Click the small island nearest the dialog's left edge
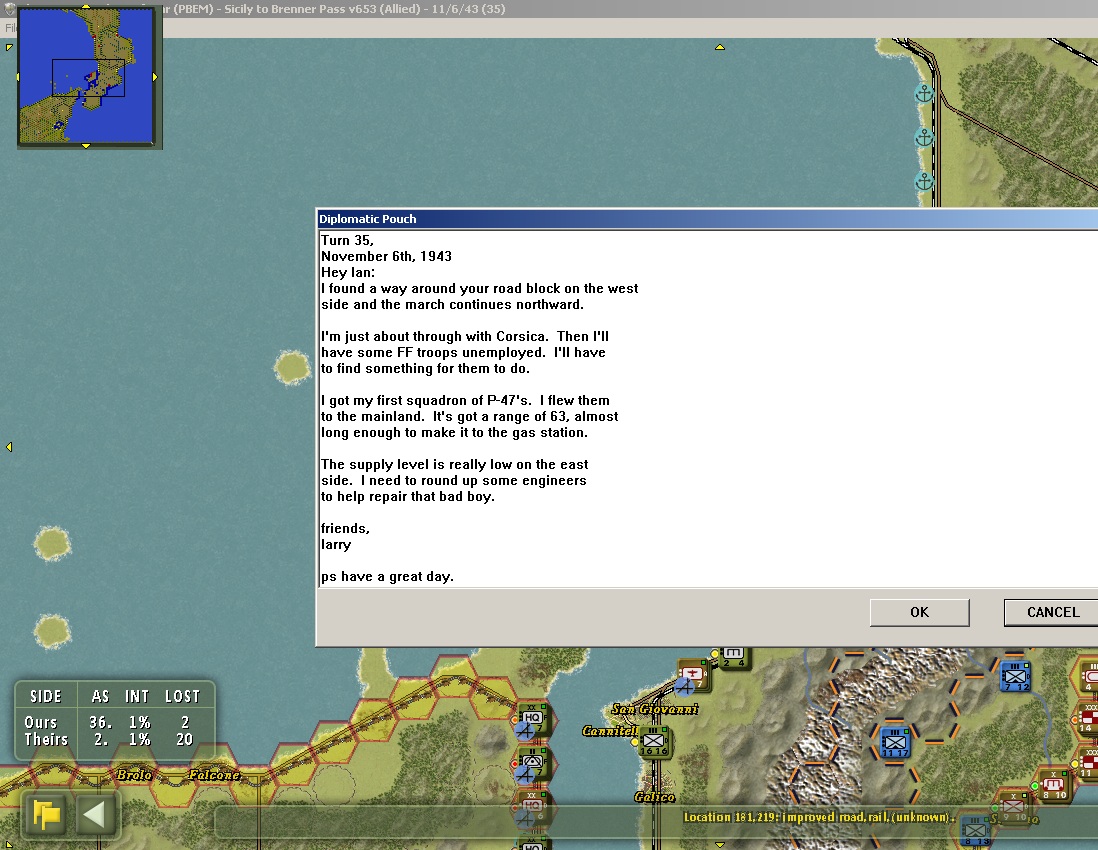1098x850 pixels. [292, 367]
